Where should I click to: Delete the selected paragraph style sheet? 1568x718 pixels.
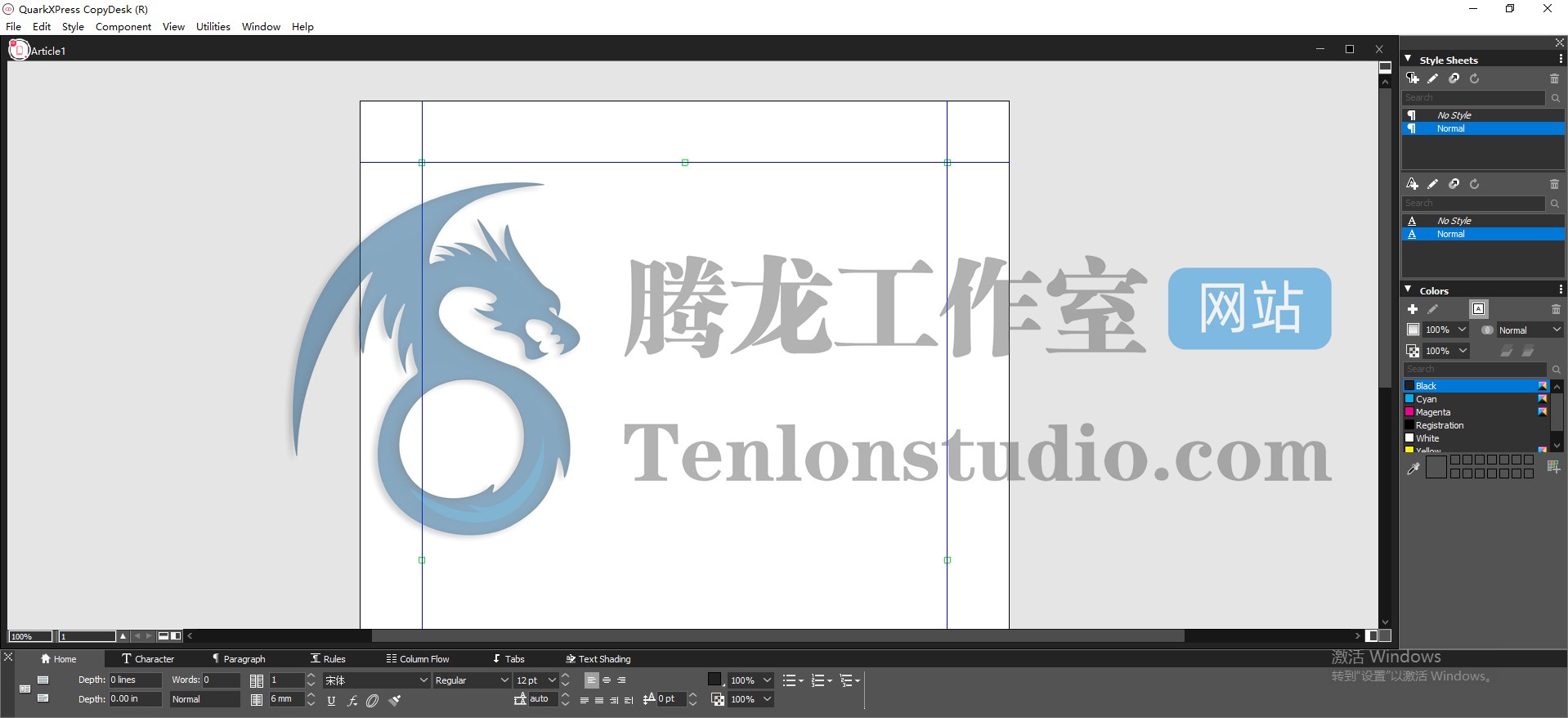coord(1554,79)
